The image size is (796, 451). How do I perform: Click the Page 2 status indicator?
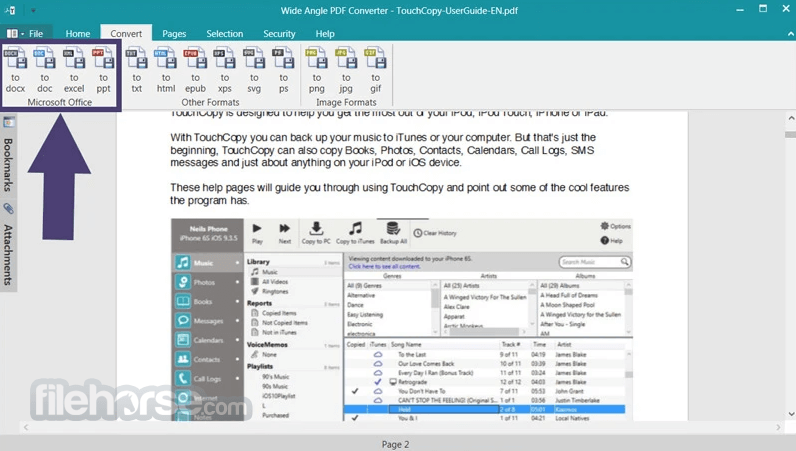(x=395, y=444)
